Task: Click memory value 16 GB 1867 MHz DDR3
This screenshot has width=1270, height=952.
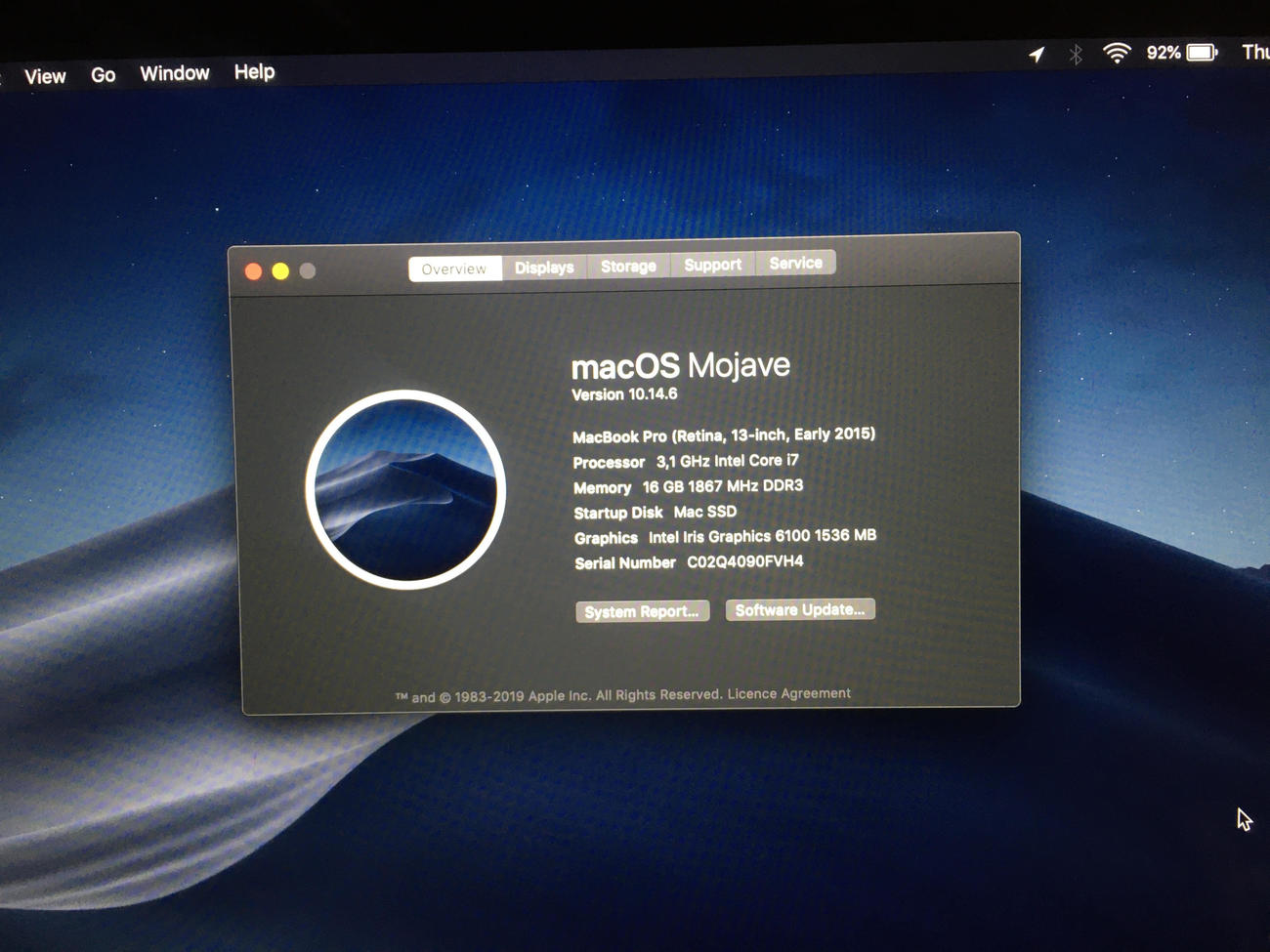Action: pos(723,486)
